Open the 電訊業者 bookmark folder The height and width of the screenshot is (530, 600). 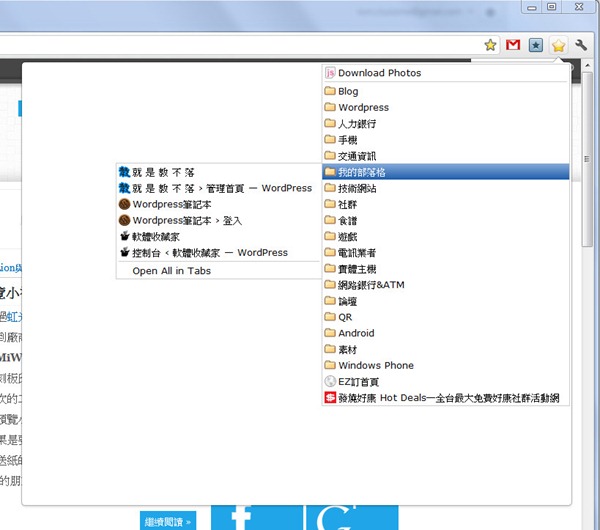pyautogui.click(x=446, y=252)
